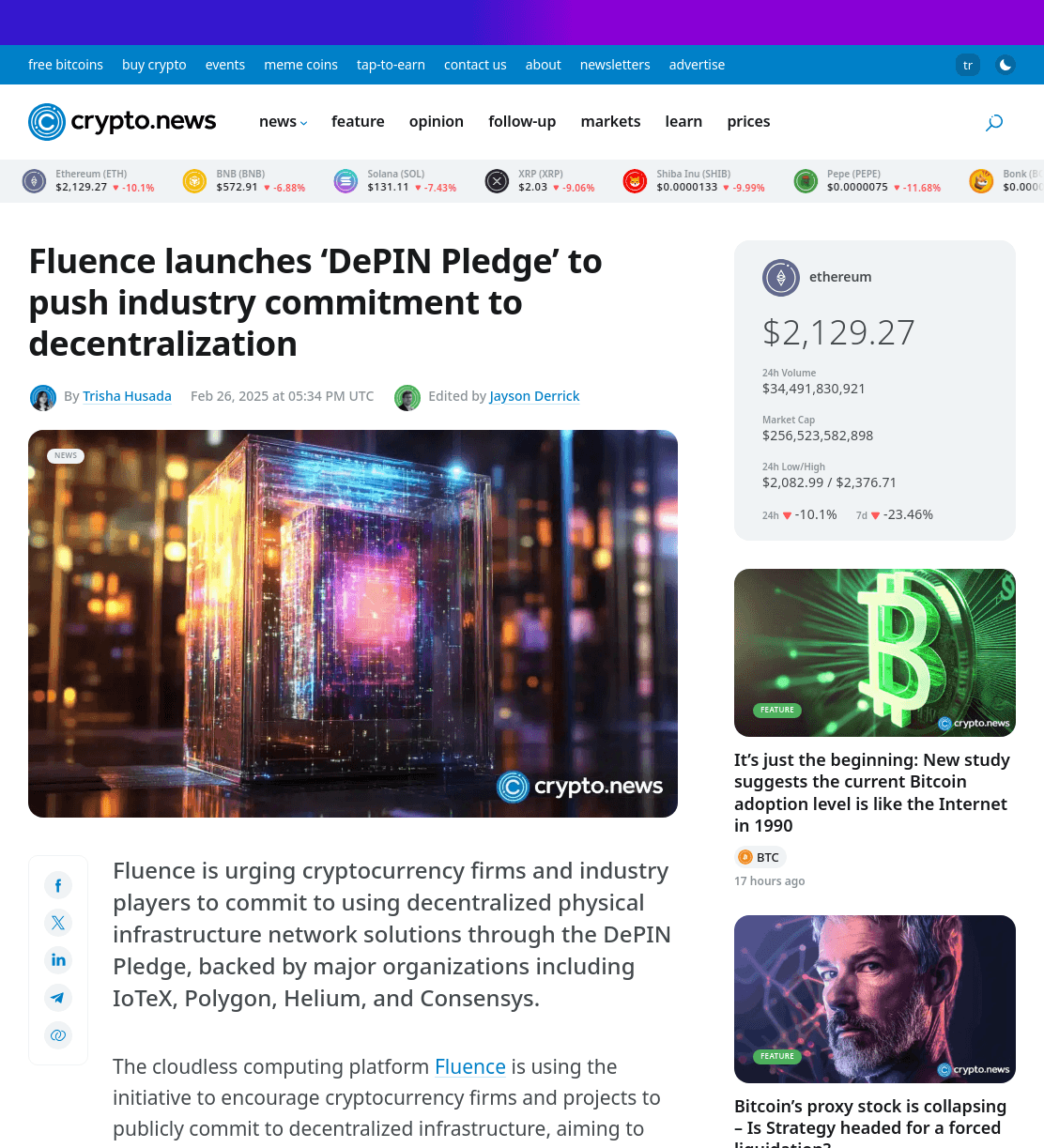Copy article link icon
This screenshot has width=1044, height=1148.
pyautogui.click(x=58, y=1035)
